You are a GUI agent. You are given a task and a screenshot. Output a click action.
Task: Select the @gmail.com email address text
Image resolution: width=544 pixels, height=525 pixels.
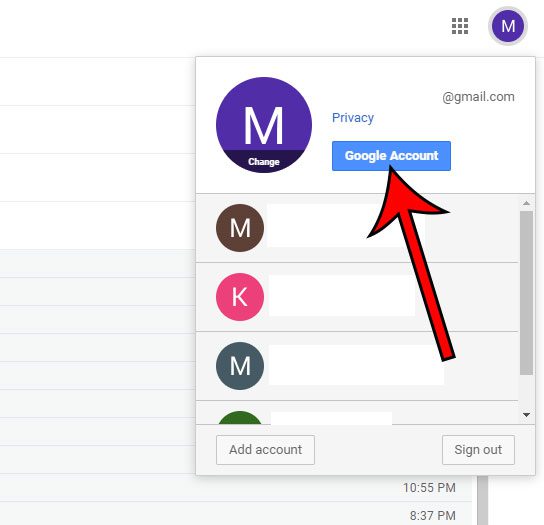tap(478, 97)
